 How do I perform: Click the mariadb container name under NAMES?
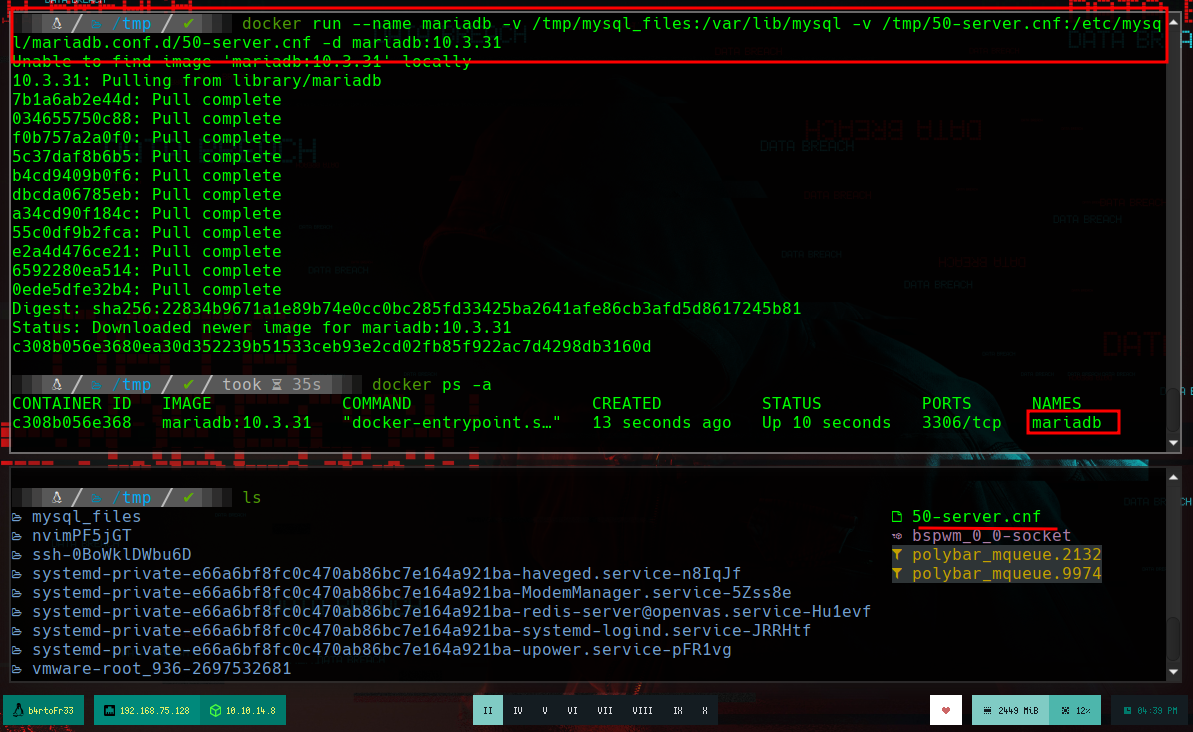(1067, 423)
